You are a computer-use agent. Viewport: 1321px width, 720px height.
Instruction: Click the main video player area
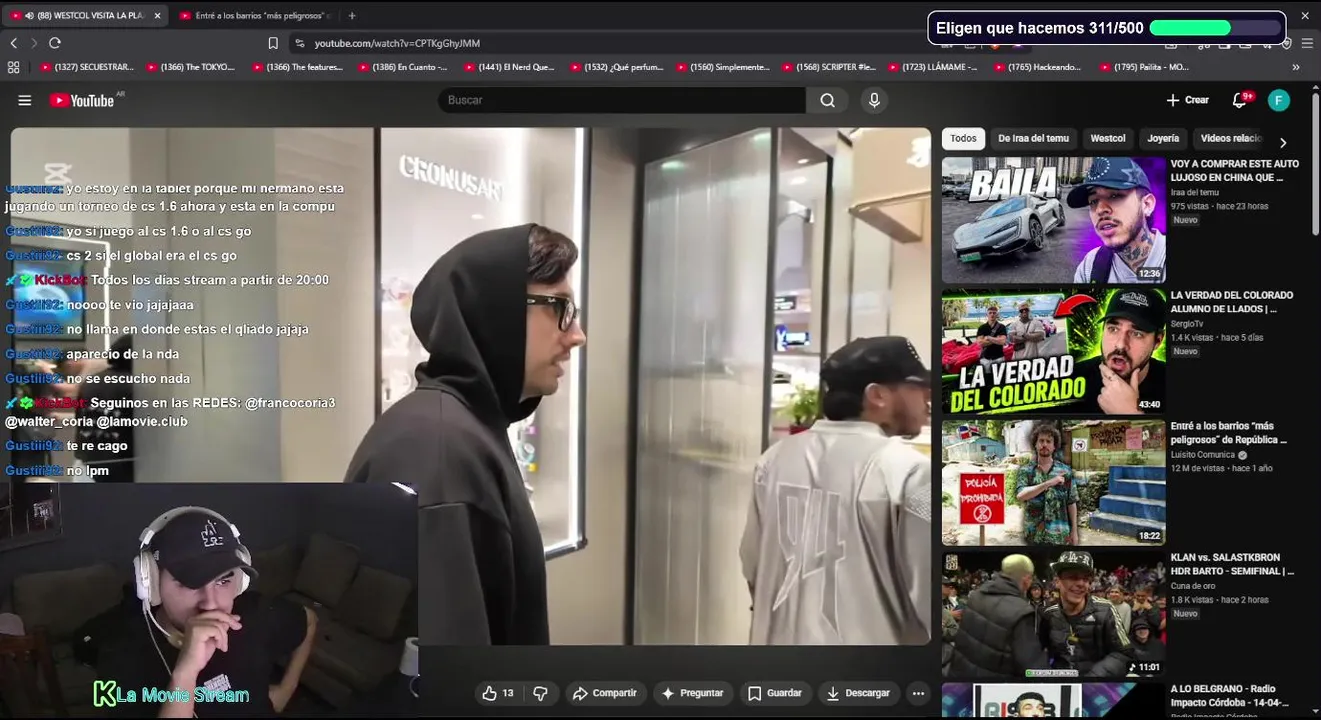470,385
